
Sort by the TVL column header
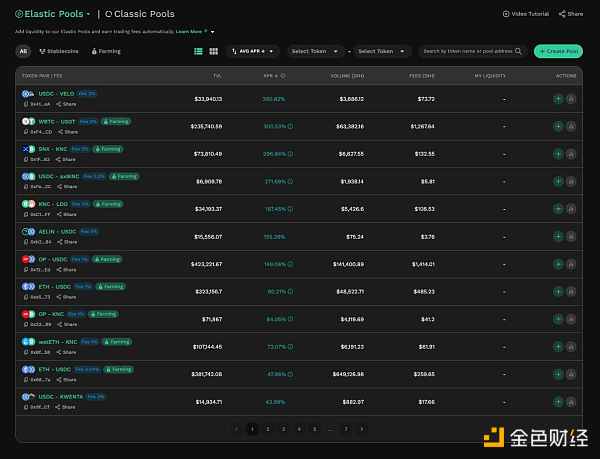pos(217,76)
